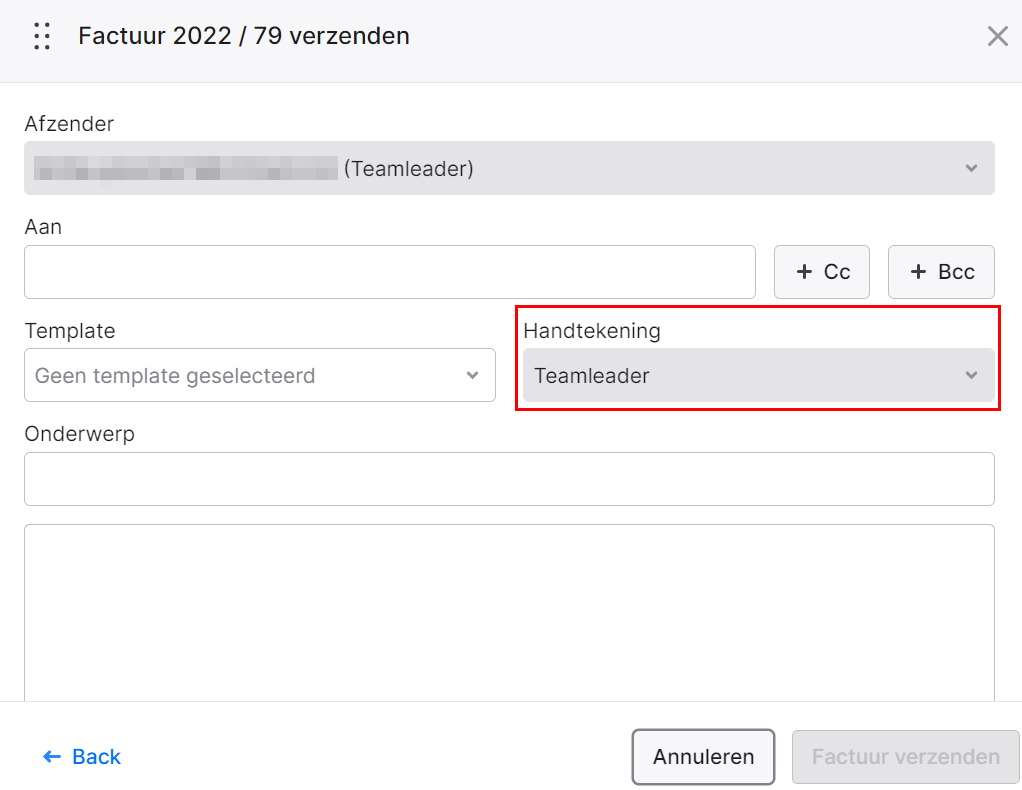Add a Bcc recipient field

[x=941, y=272]
